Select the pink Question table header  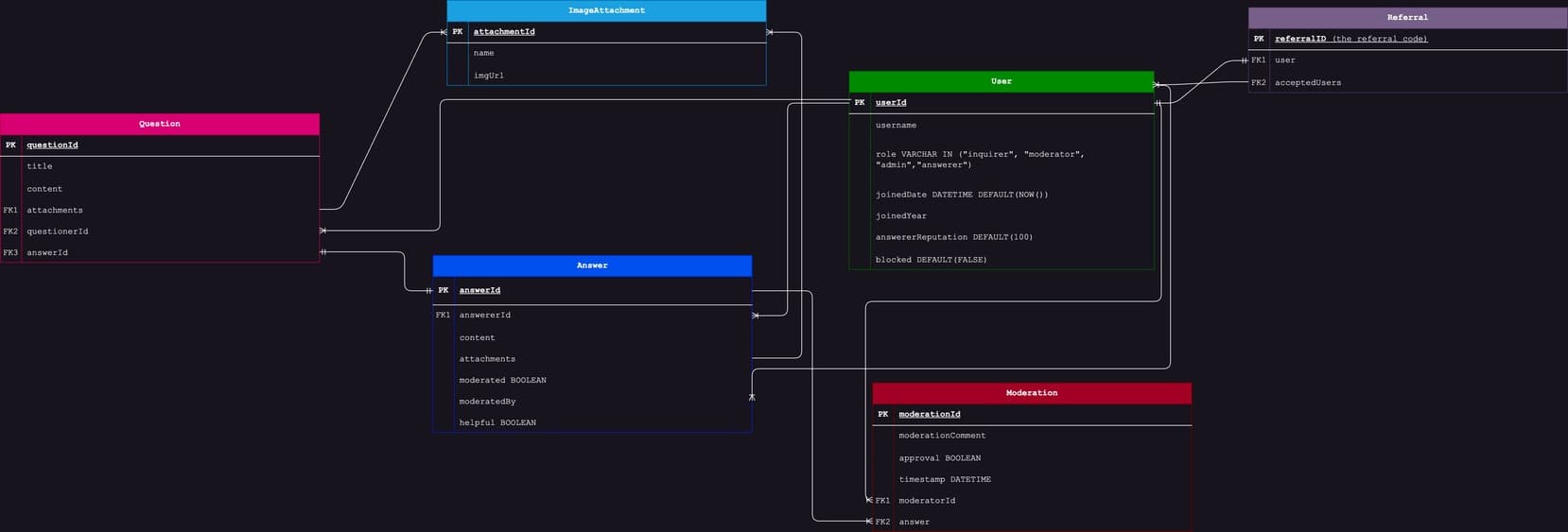point(159,124)
